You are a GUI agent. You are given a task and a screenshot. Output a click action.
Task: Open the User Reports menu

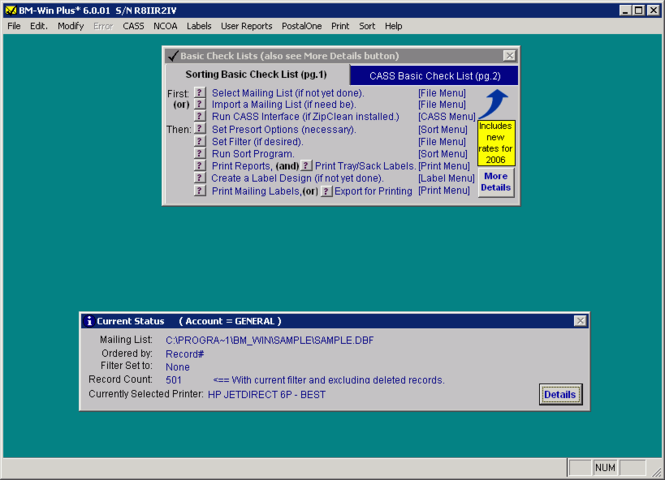[246, 26]
